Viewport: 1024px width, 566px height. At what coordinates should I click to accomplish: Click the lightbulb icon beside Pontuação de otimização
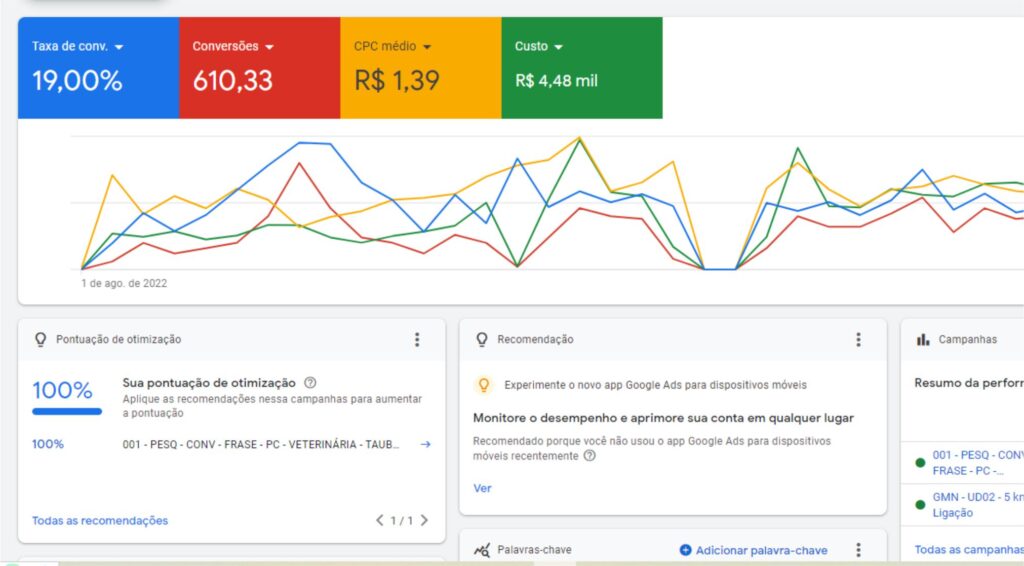click(x=40, y=339)
